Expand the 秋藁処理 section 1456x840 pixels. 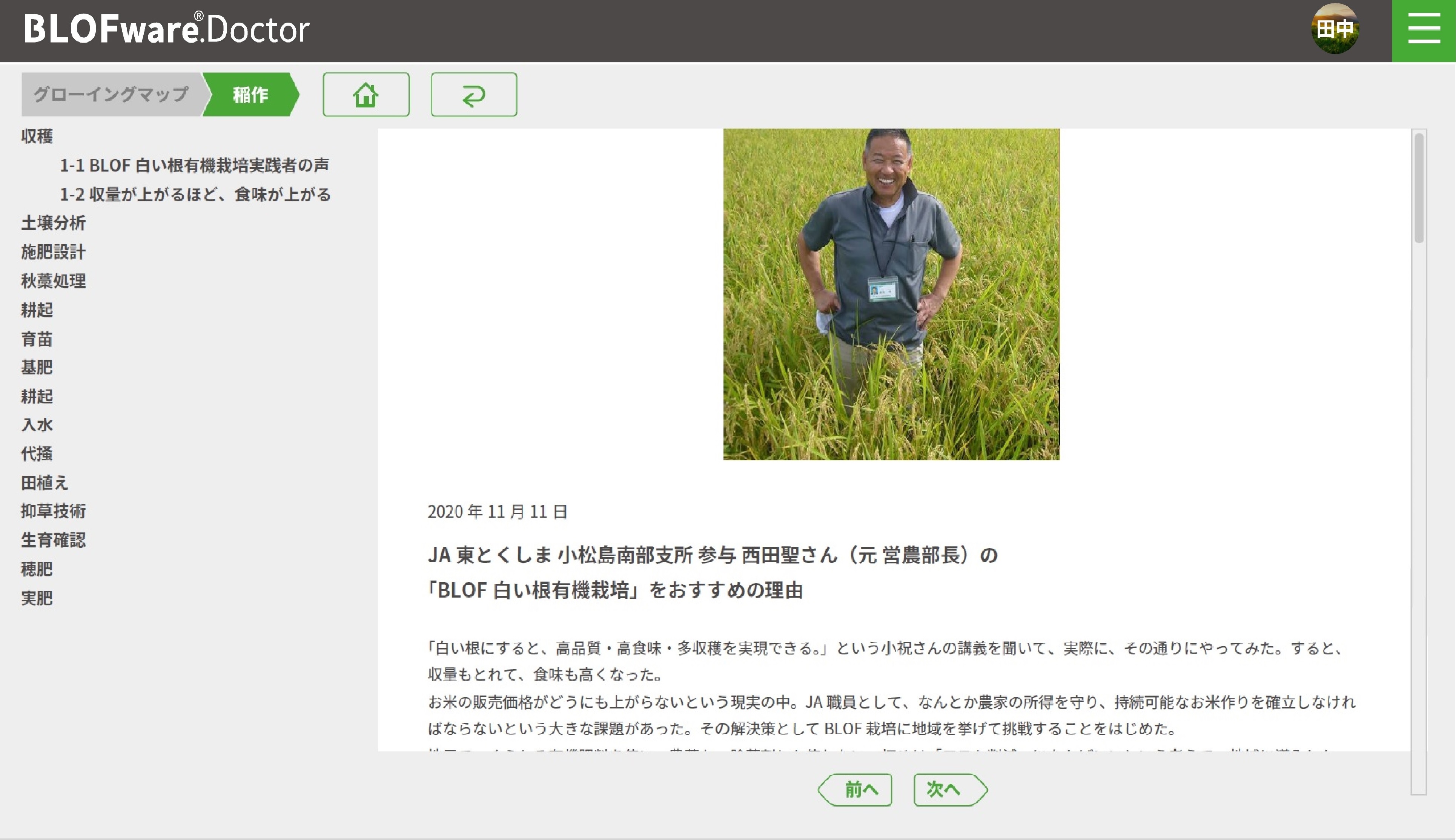tap(53, 281)
